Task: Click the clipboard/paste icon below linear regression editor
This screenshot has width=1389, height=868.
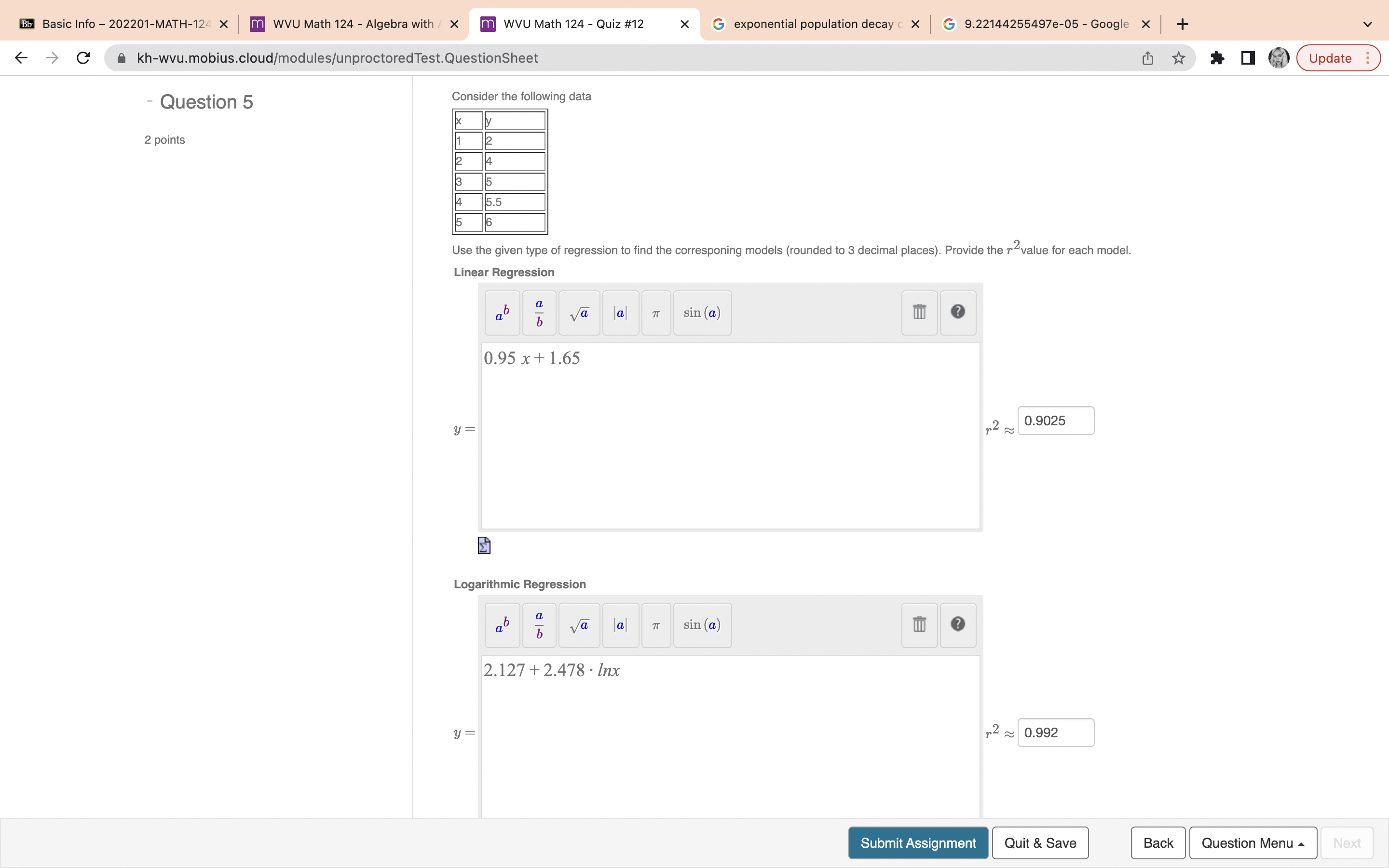Action: click(x=484, y=545)
